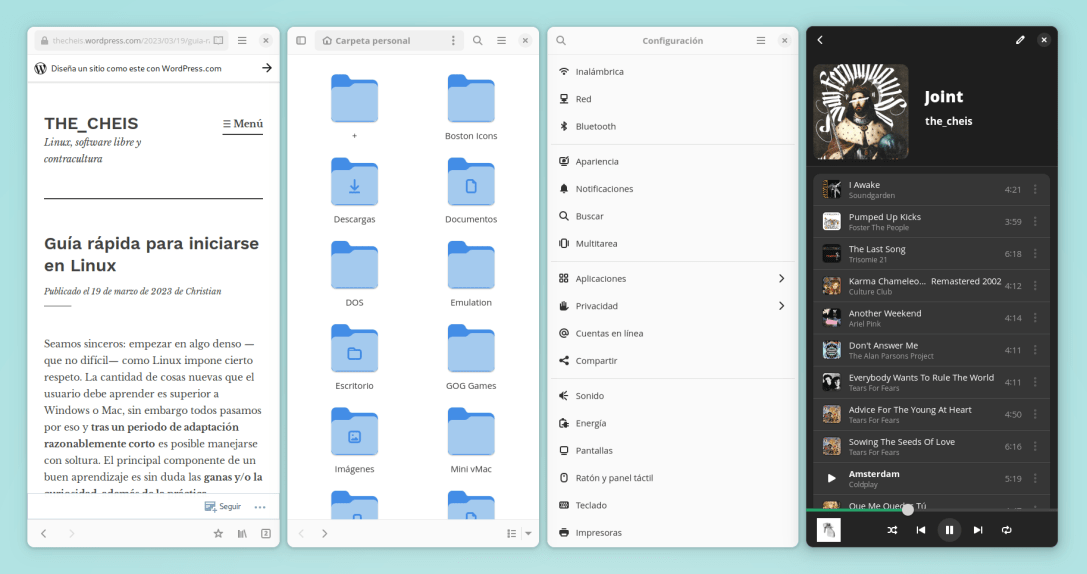This screenshot has height=574, width=1087.
Task: Select the Documentos folder
Action: [x=471, y=190]
